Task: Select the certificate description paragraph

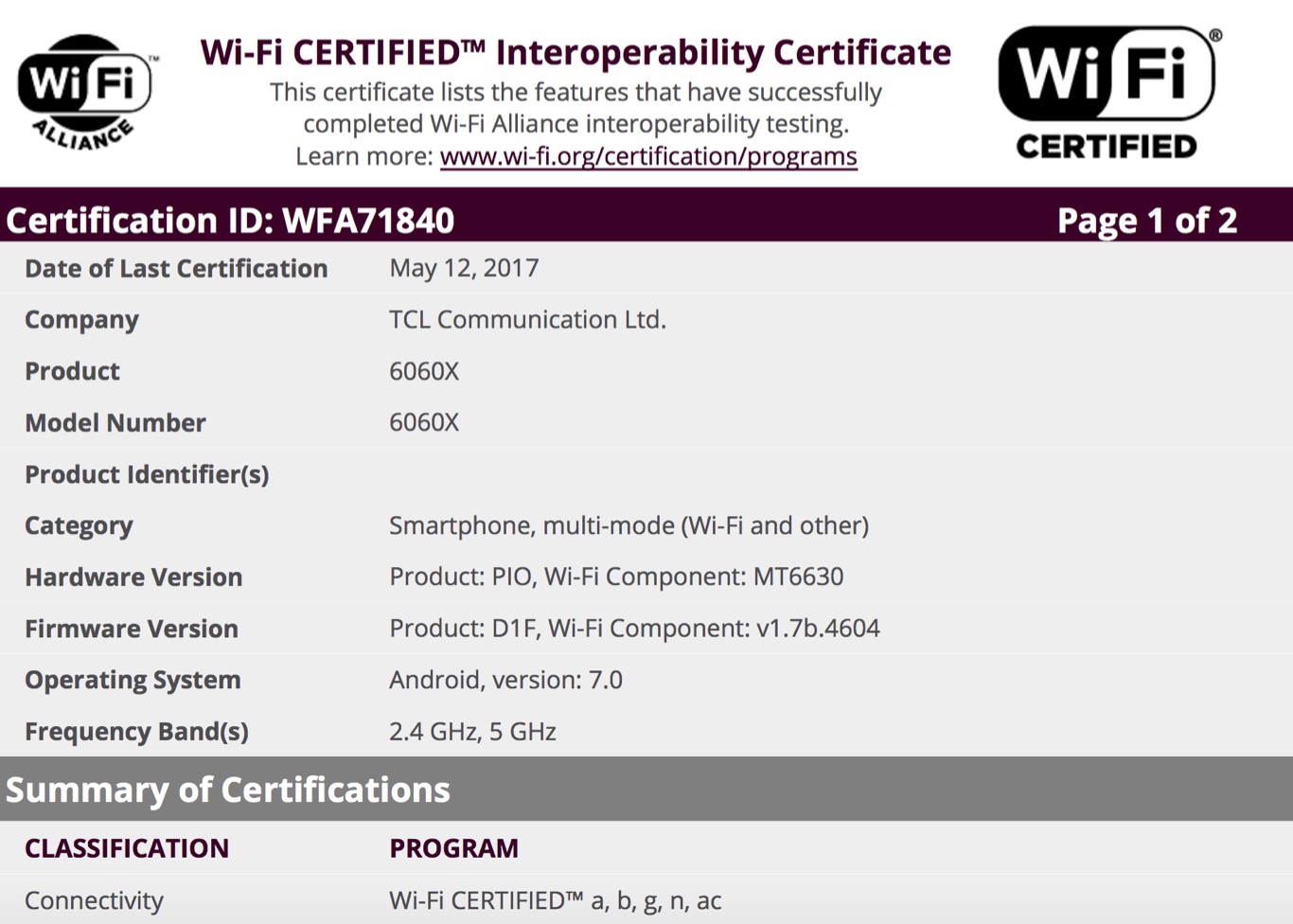Action: coord(576,124)
